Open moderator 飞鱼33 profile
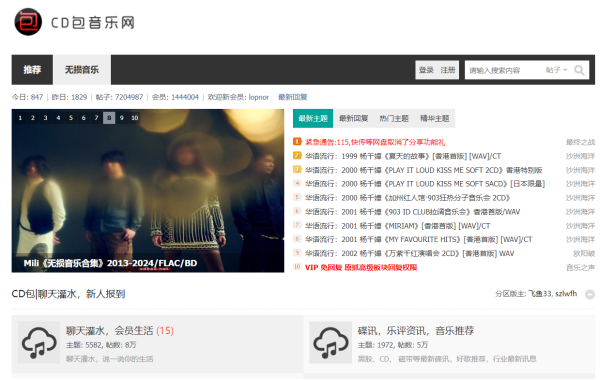The image size is (614, 380). (540, 294)
